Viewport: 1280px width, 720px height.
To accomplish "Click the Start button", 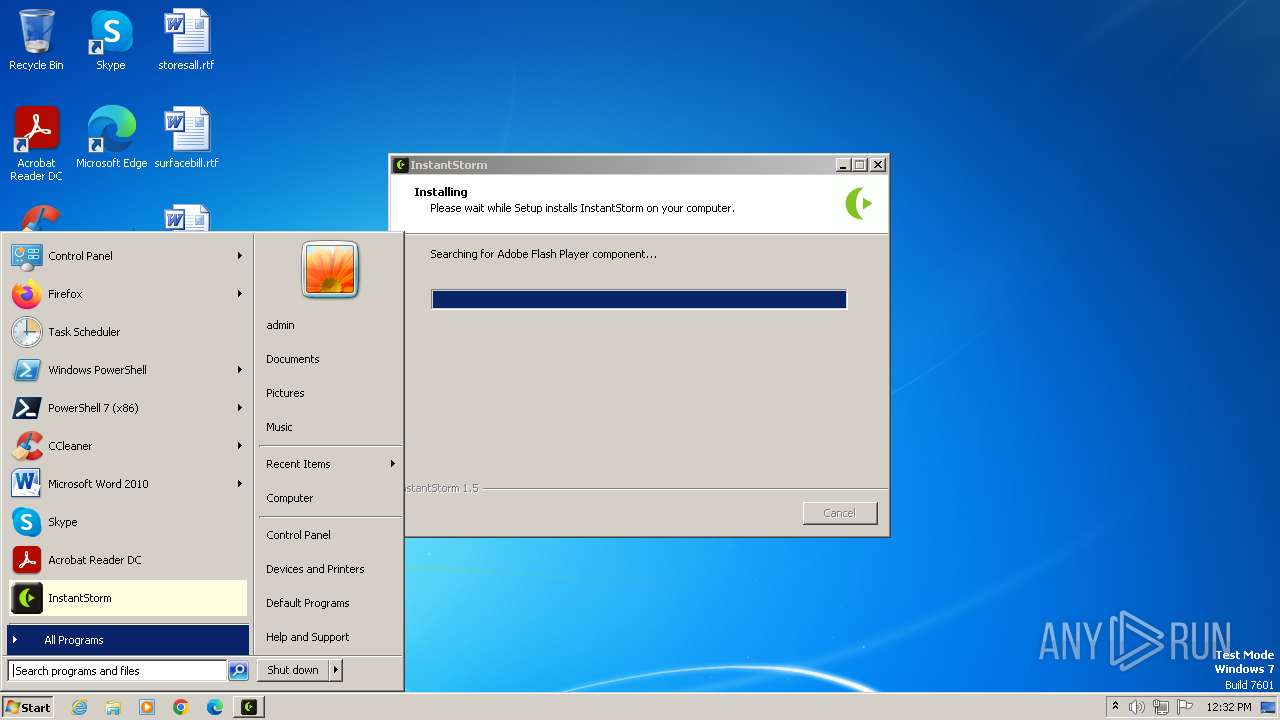I will 28,707.
